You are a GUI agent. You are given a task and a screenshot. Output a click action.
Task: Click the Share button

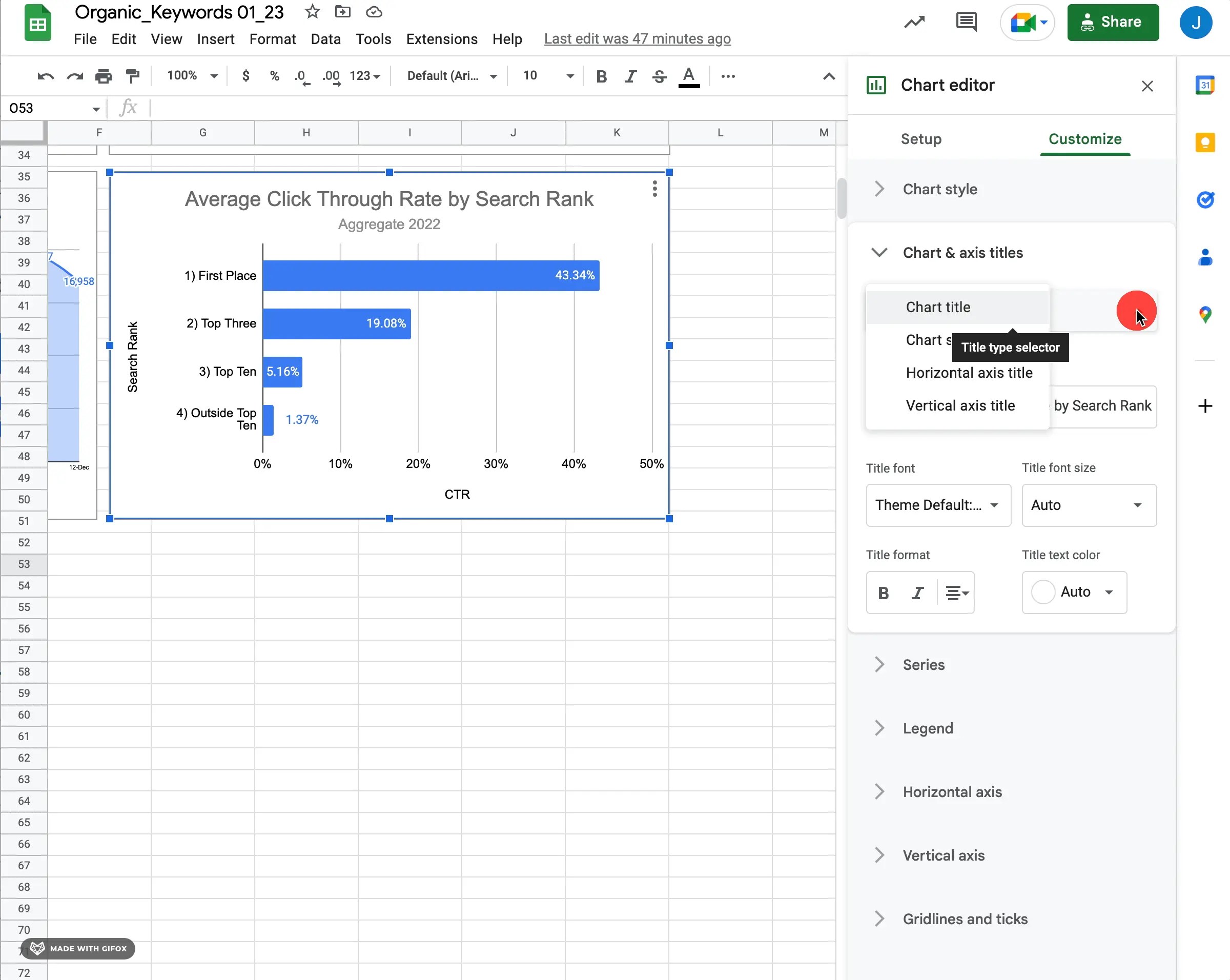click(x=1113, y=22)
